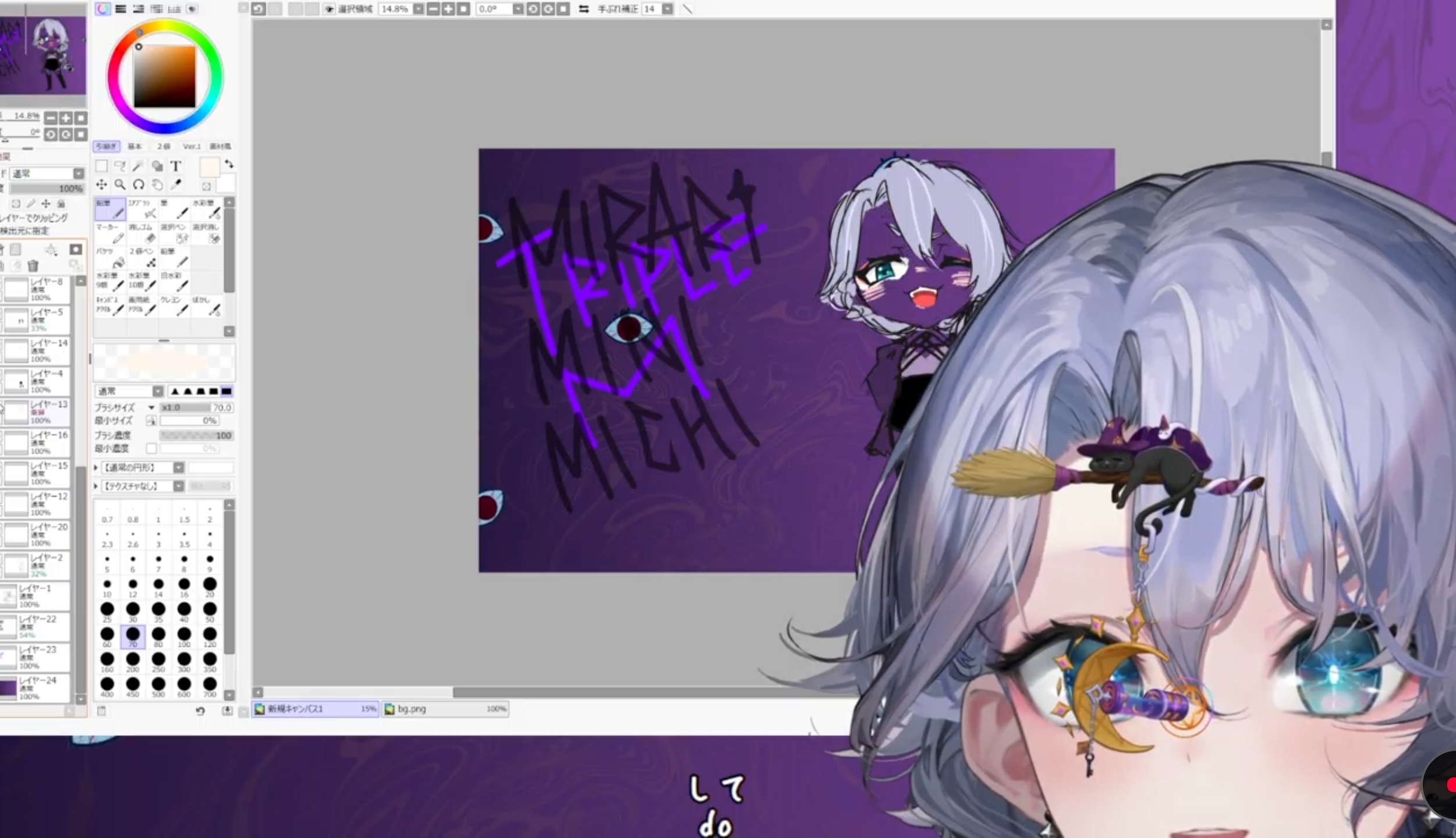Select the sharpest pointed brush edge shape
This screenshot has height=838, width=1456.
click(x=175, y=391)
